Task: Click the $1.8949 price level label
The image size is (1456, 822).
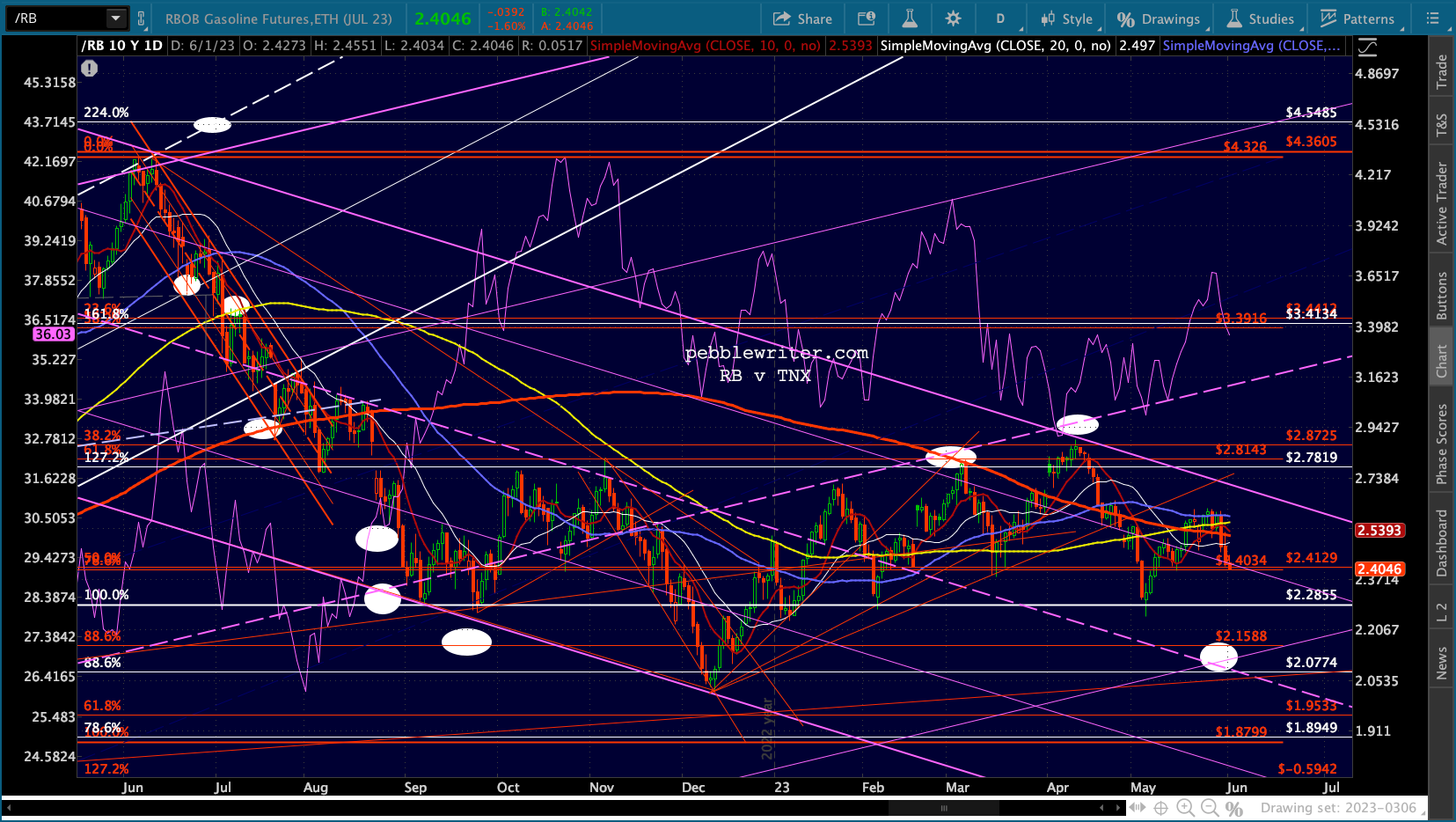Action: pos(1311,728)
